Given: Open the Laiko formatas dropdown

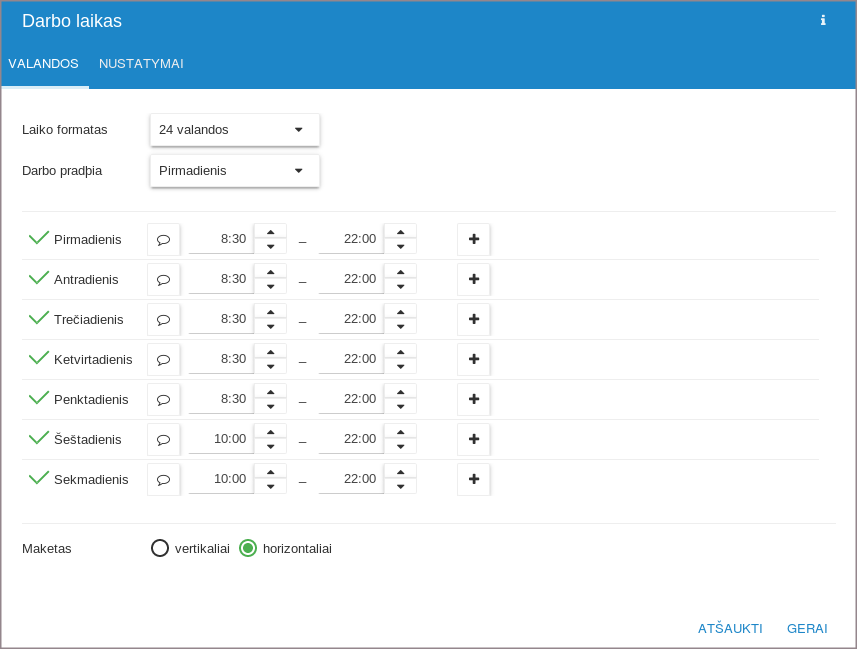Looking at the screenshot, I should click(x=234, y=130).
